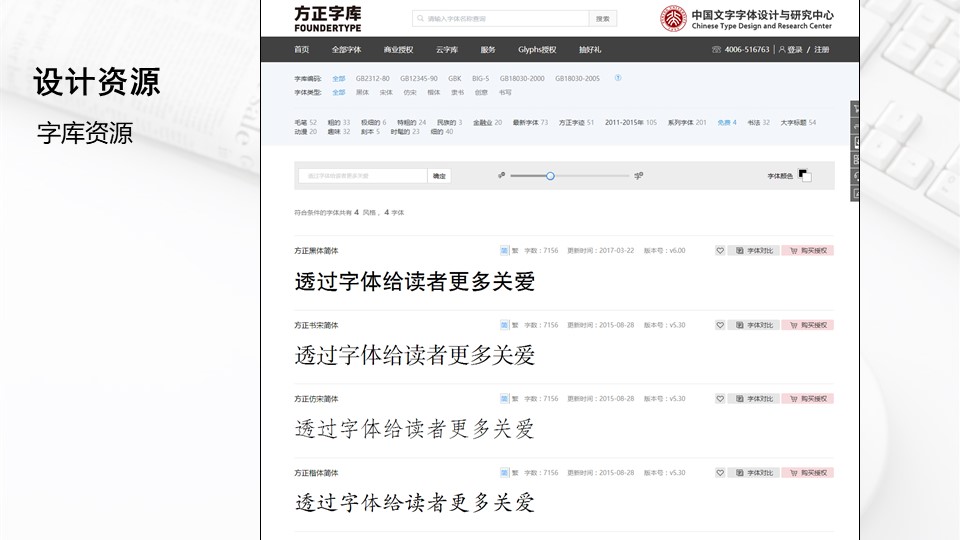Open the FounderType 方正字库 logo
Screen dimensions: 960x540
[328, 18]
